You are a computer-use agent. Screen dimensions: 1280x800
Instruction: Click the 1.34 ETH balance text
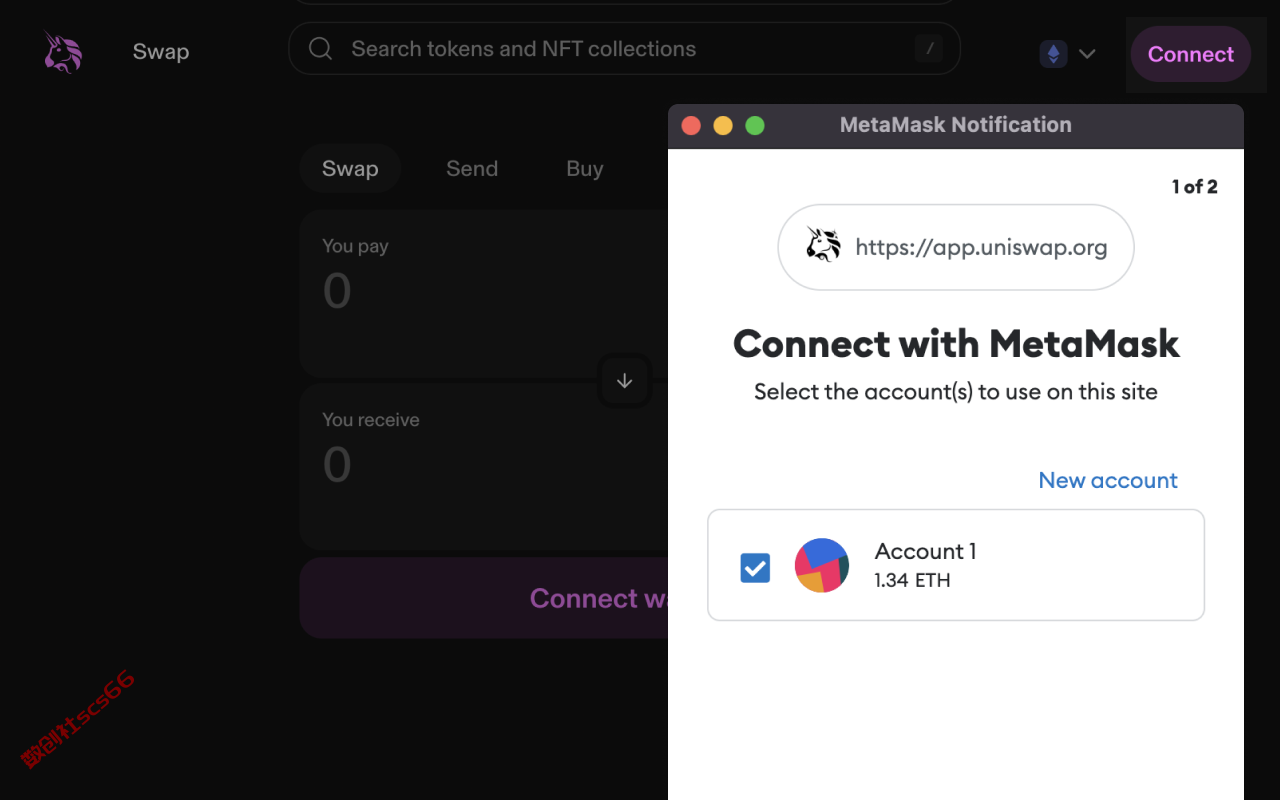[912, 580]
